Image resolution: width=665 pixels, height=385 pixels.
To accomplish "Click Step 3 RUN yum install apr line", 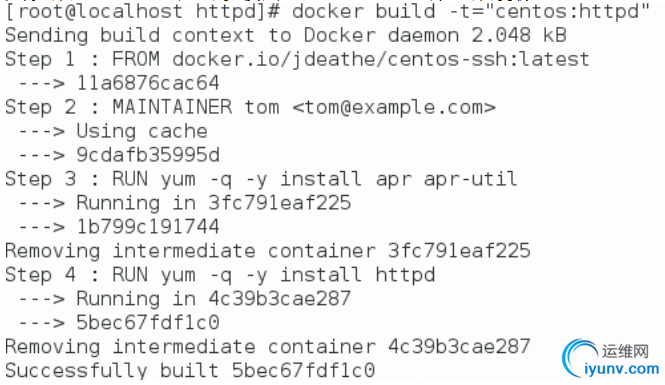I will pos(261,179).
